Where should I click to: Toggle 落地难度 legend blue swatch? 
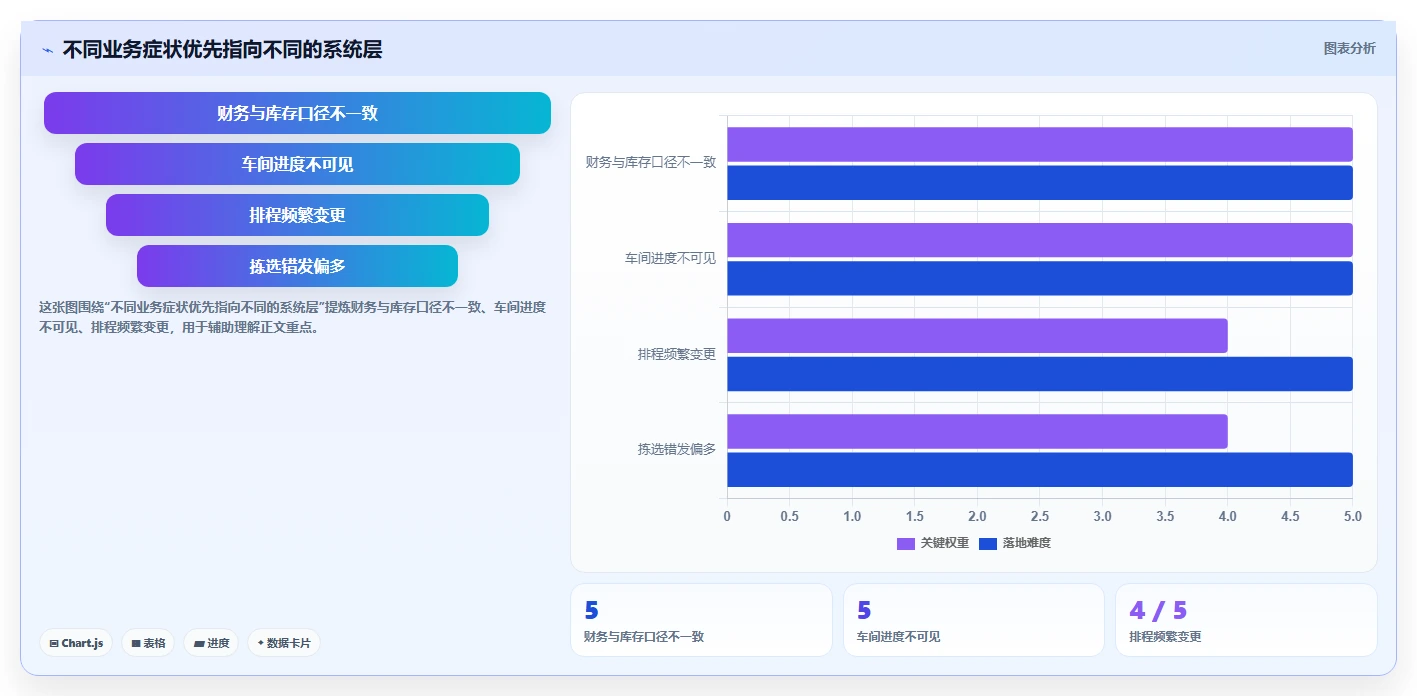(x=988, y=543)
